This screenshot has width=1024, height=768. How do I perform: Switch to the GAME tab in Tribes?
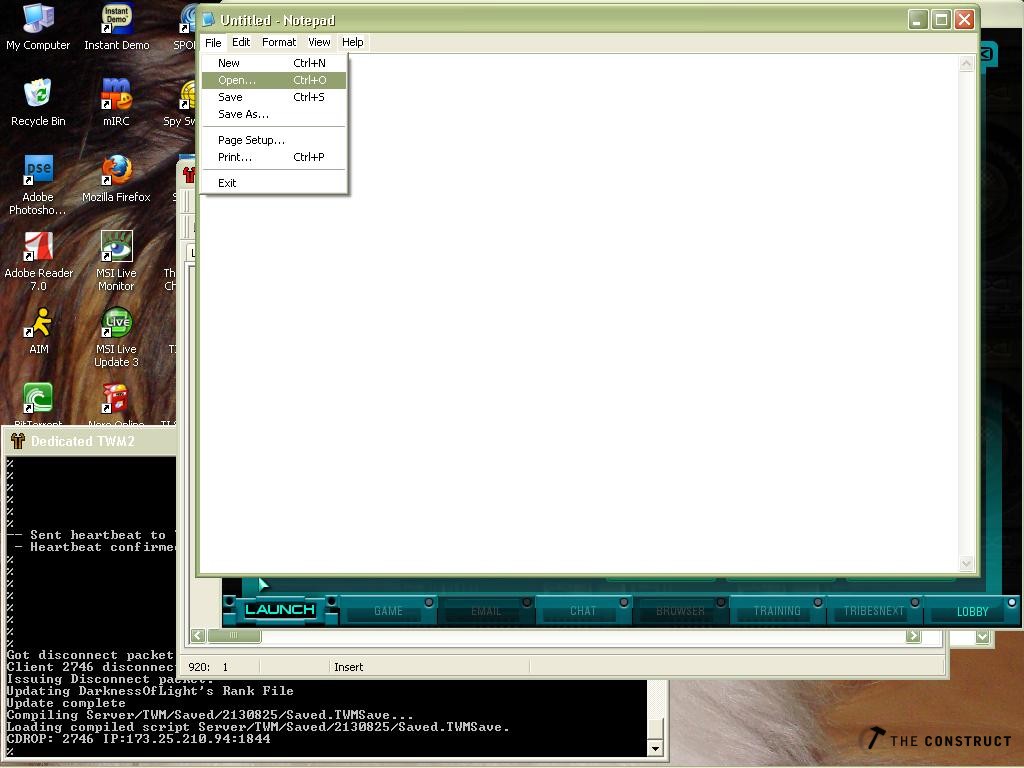389,611
